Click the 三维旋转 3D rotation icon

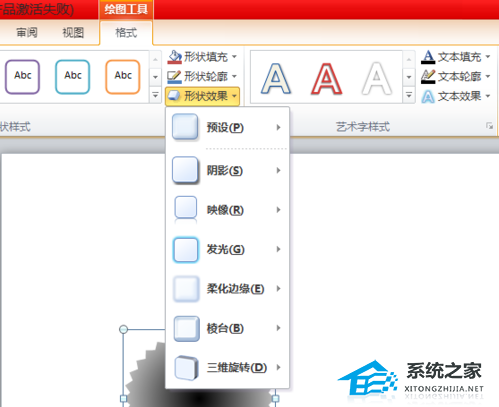186,368
